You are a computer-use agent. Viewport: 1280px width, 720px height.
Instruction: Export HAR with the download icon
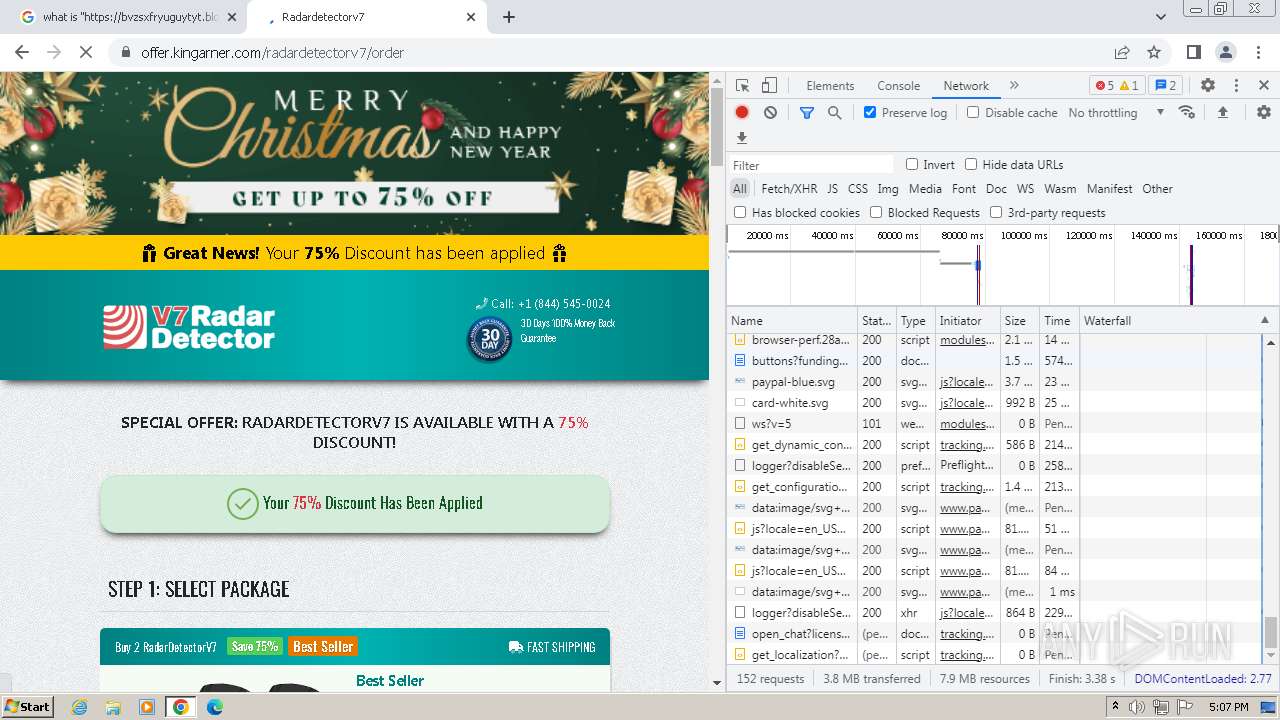pyautogui.click(x=742, y=138)
